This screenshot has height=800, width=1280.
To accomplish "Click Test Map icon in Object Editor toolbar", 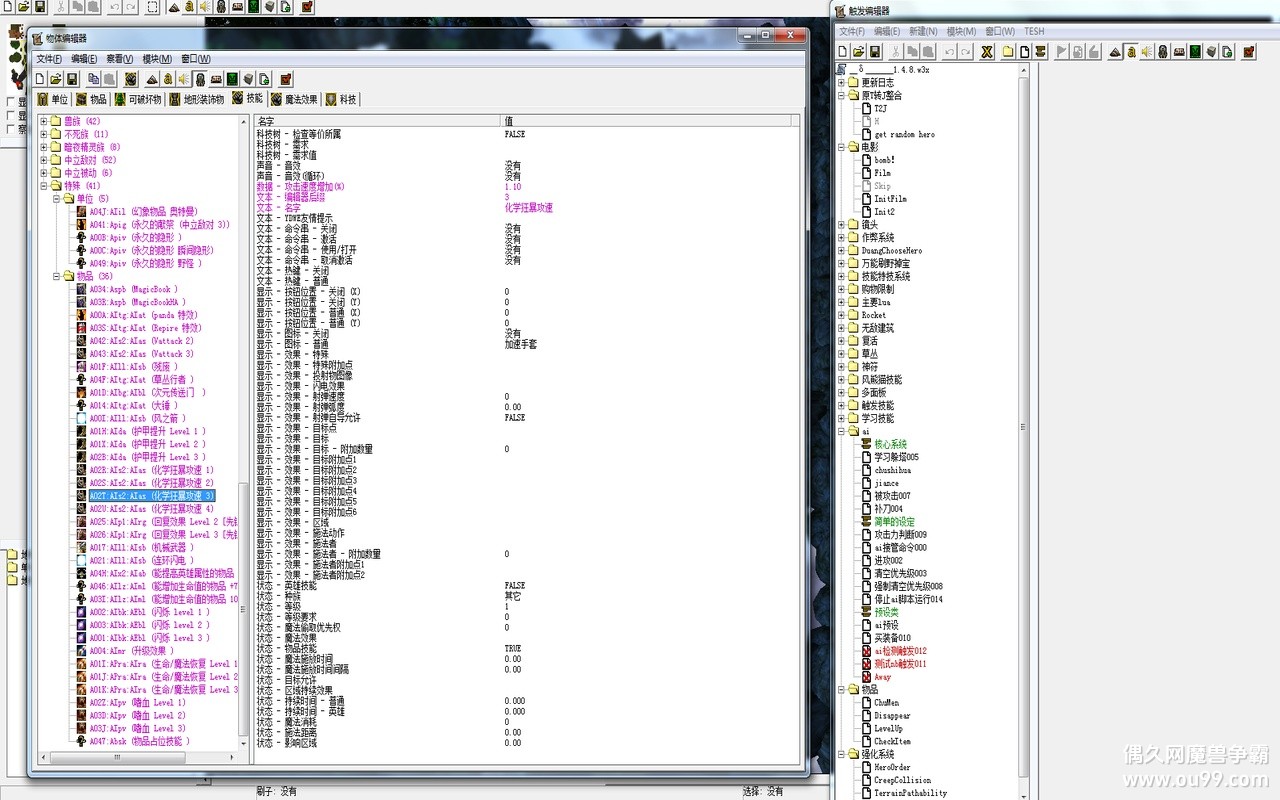I will [286, 79].
